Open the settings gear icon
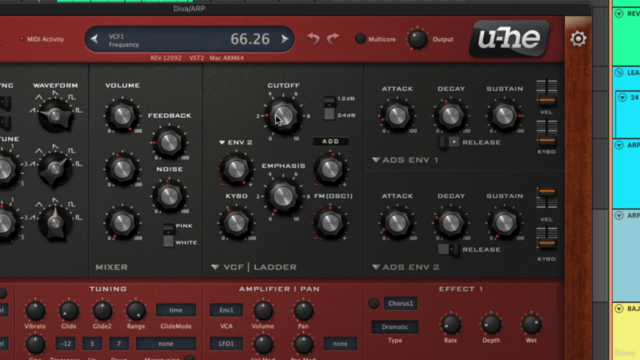Image resolution: width=640 pixels, height=360 pixels. click(578, 39)
